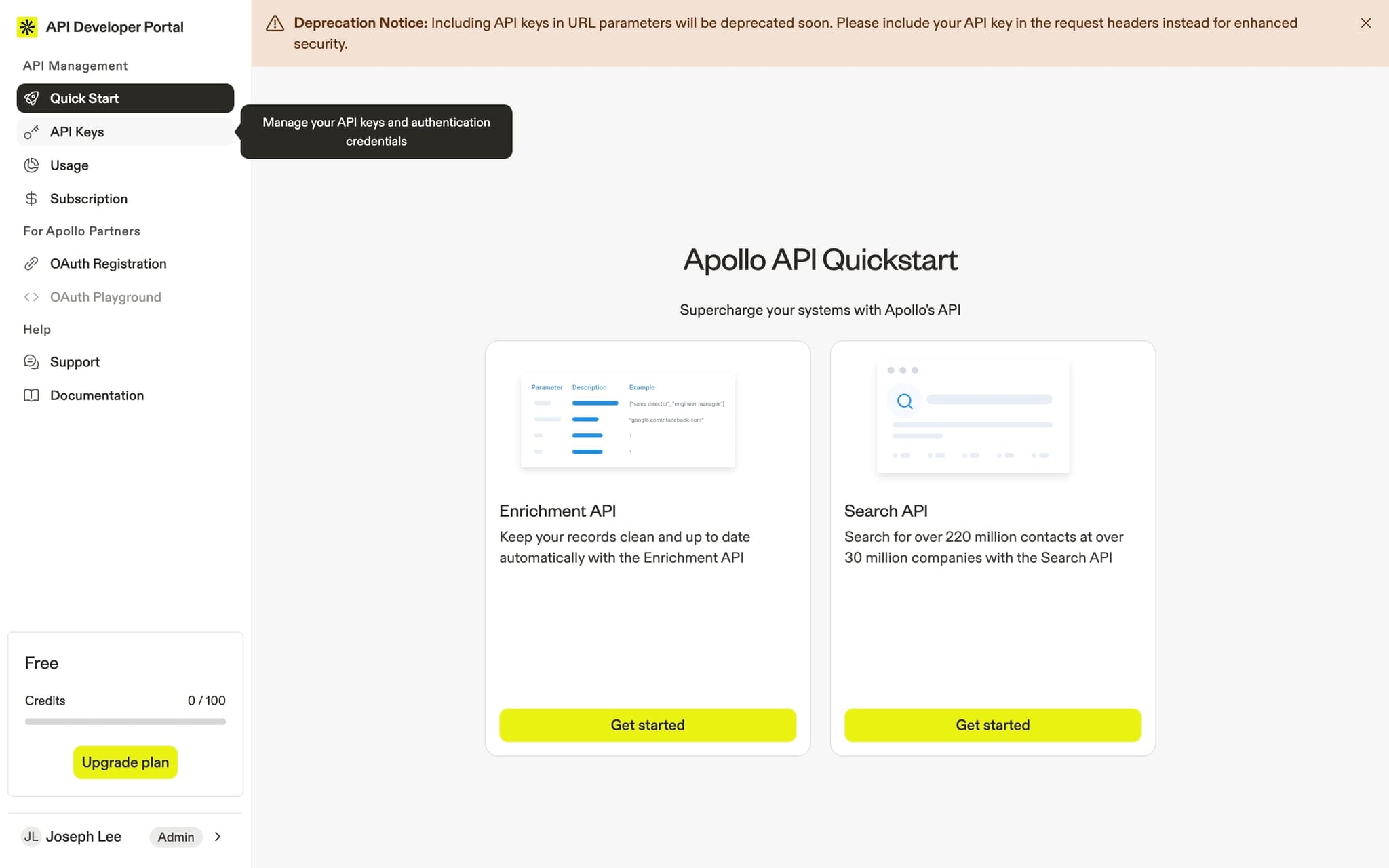Click the Subscription dollar icon
This screenshot has width=1389, height=868.
(x=31, y=198)
